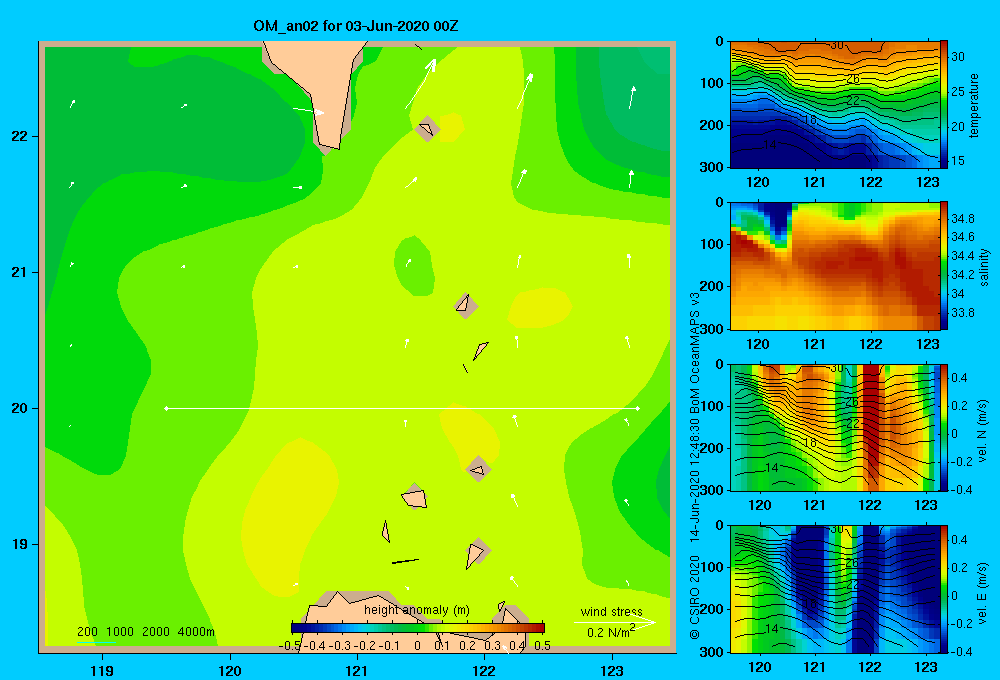The image size is (1000, 680).
Task: Click latitude label 21 on main map
Action: pyautogui.click(x=19, y=272)
